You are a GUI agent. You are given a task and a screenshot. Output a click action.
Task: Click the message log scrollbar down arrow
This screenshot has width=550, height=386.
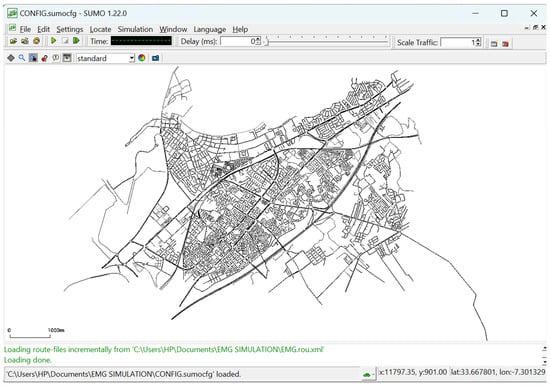[544, 361]
